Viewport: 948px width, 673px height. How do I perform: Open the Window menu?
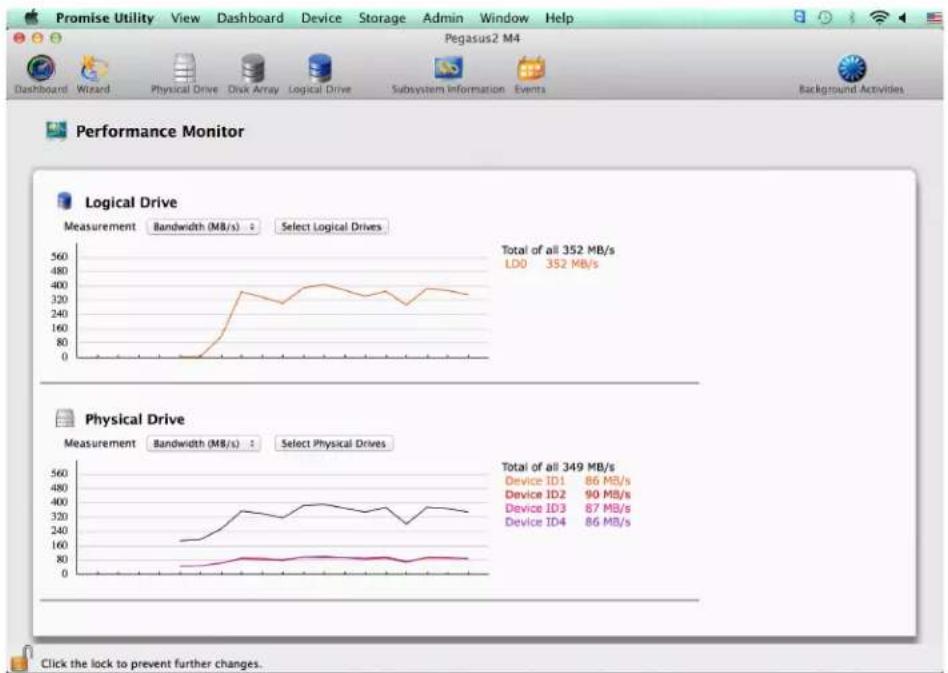pyautogui.click(x=504, y=18)
